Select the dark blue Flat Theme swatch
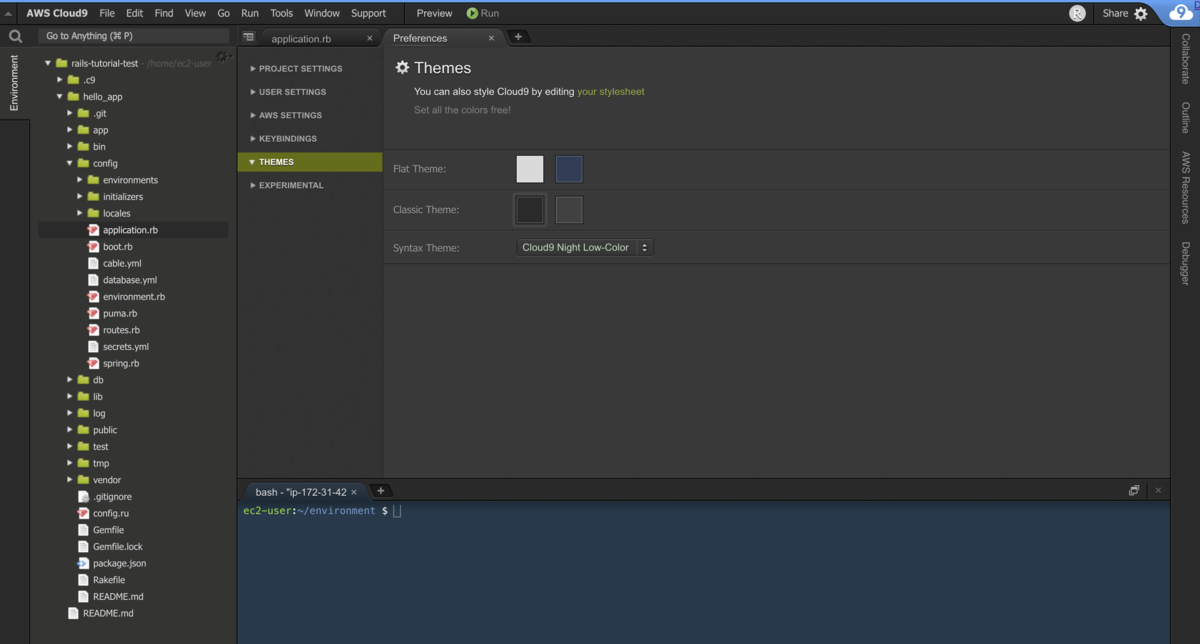The image size is (1200, 644). coord(569,169)
